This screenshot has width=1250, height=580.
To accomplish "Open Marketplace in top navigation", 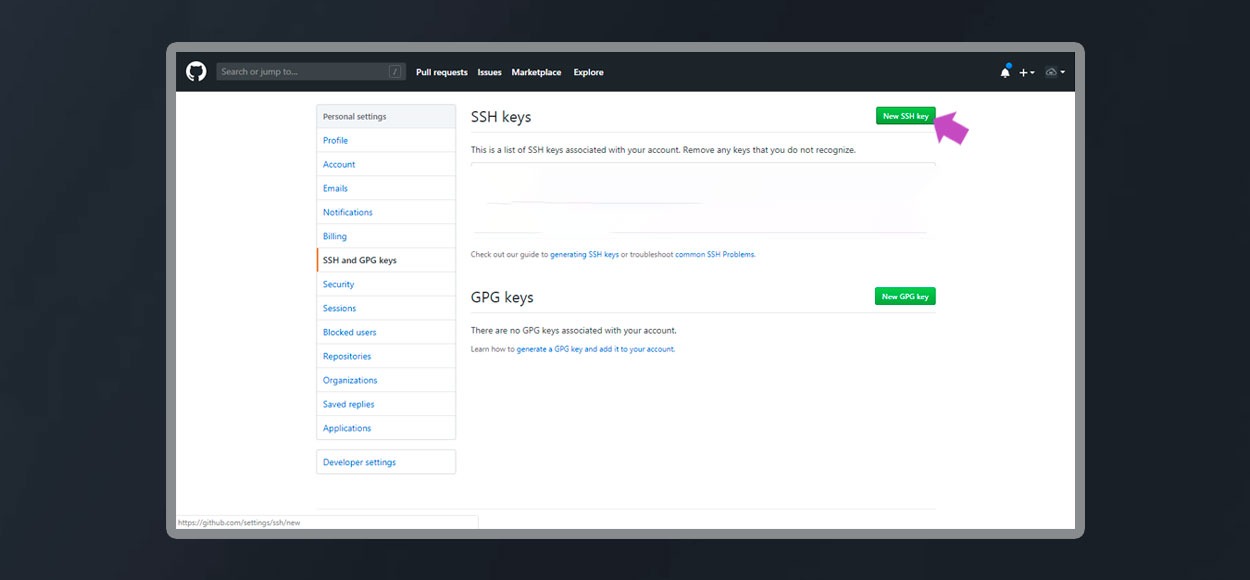I will point(536,72).
